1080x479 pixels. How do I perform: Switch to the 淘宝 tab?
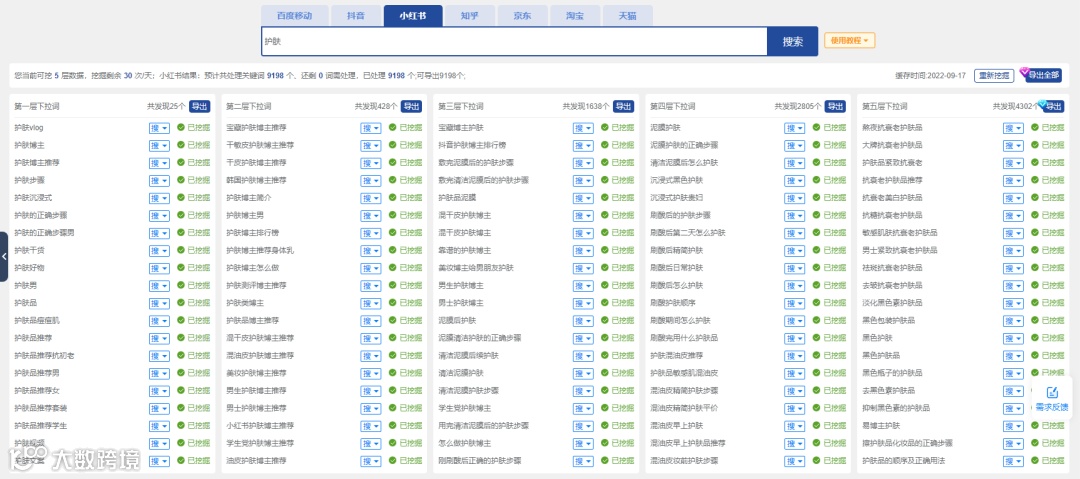574,16
